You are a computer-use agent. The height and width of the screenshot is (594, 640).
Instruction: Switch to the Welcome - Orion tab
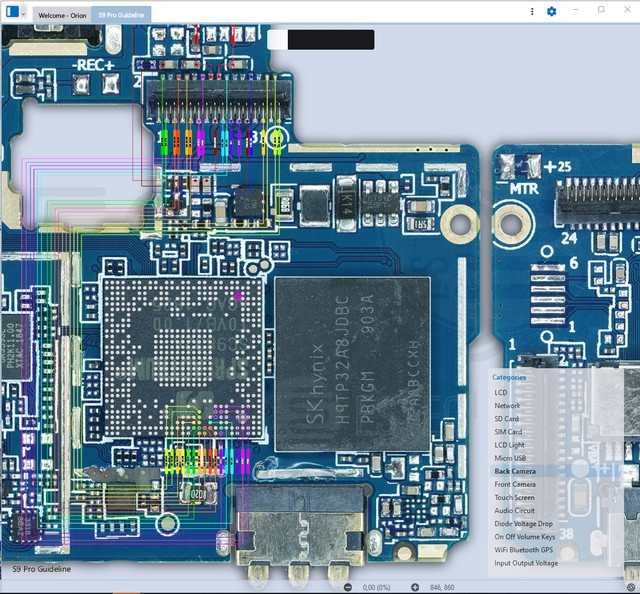click(62, 16)
